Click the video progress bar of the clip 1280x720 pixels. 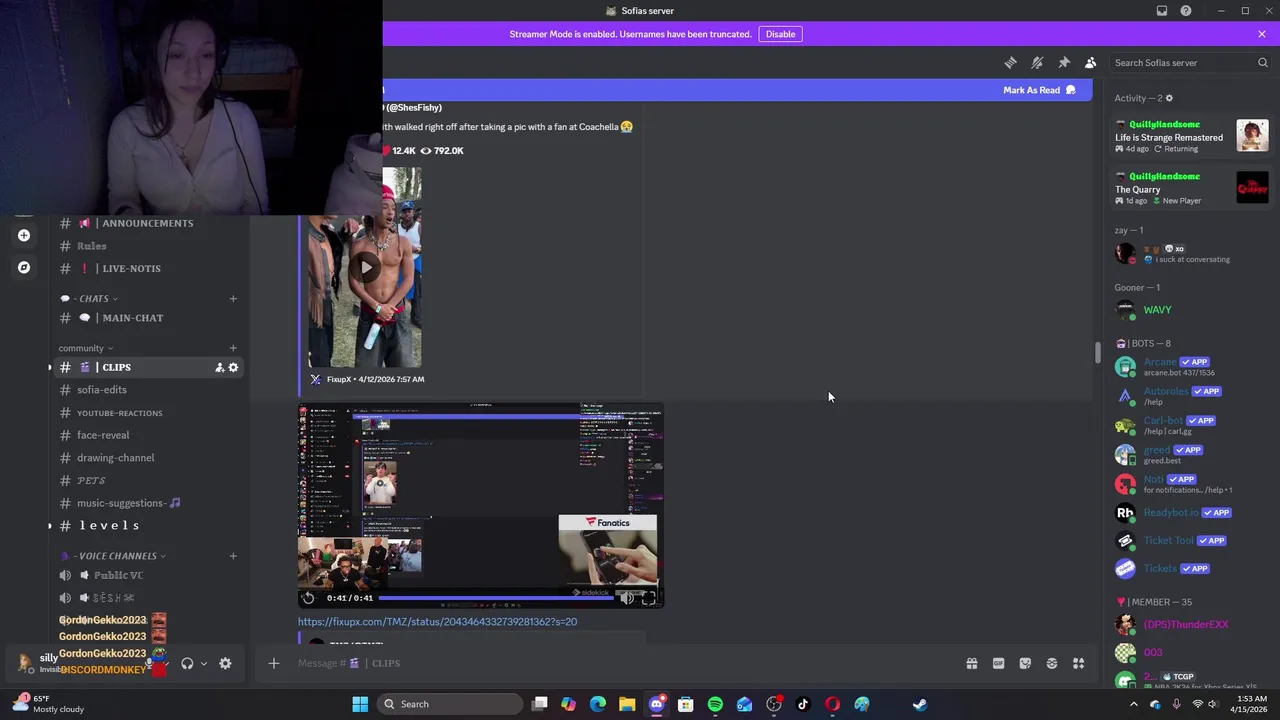coord(497,598)
